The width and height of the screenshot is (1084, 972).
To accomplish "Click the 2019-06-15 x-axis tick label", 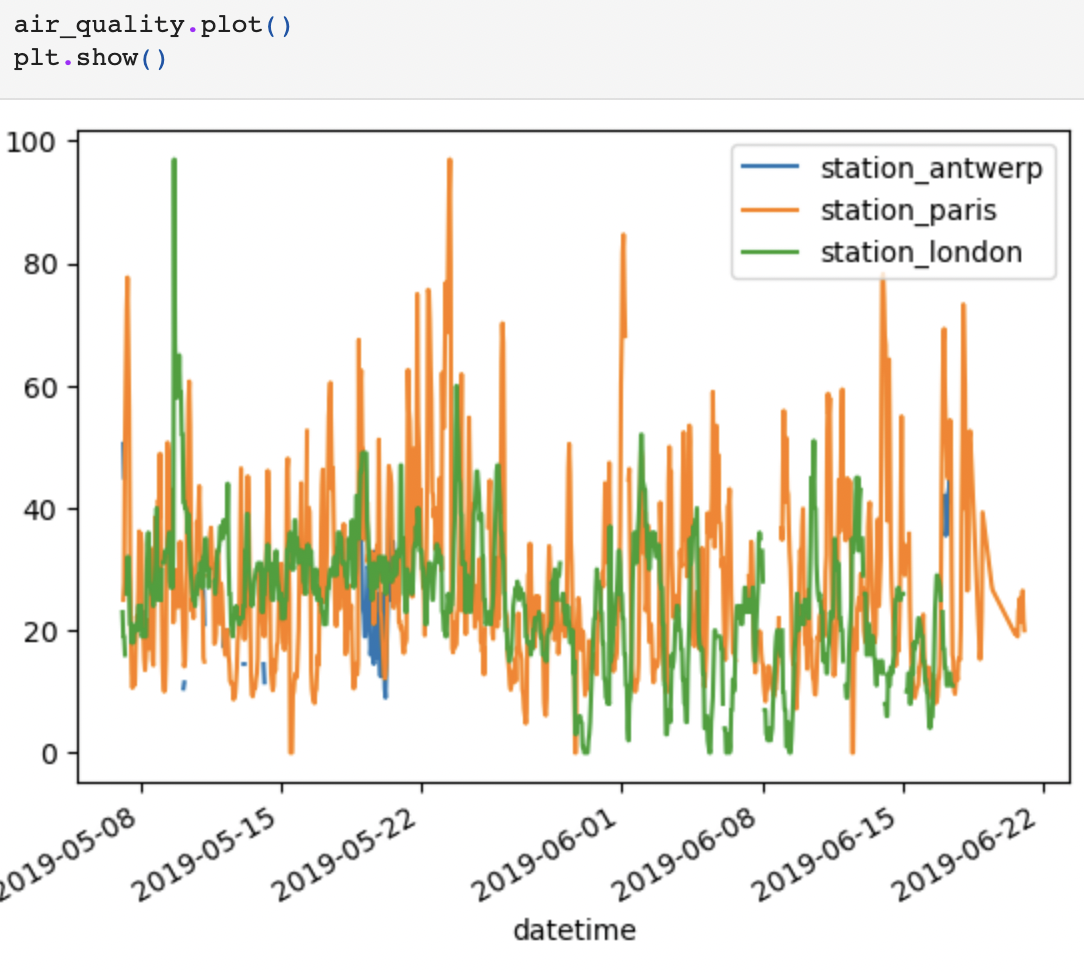I will (825, 854).
